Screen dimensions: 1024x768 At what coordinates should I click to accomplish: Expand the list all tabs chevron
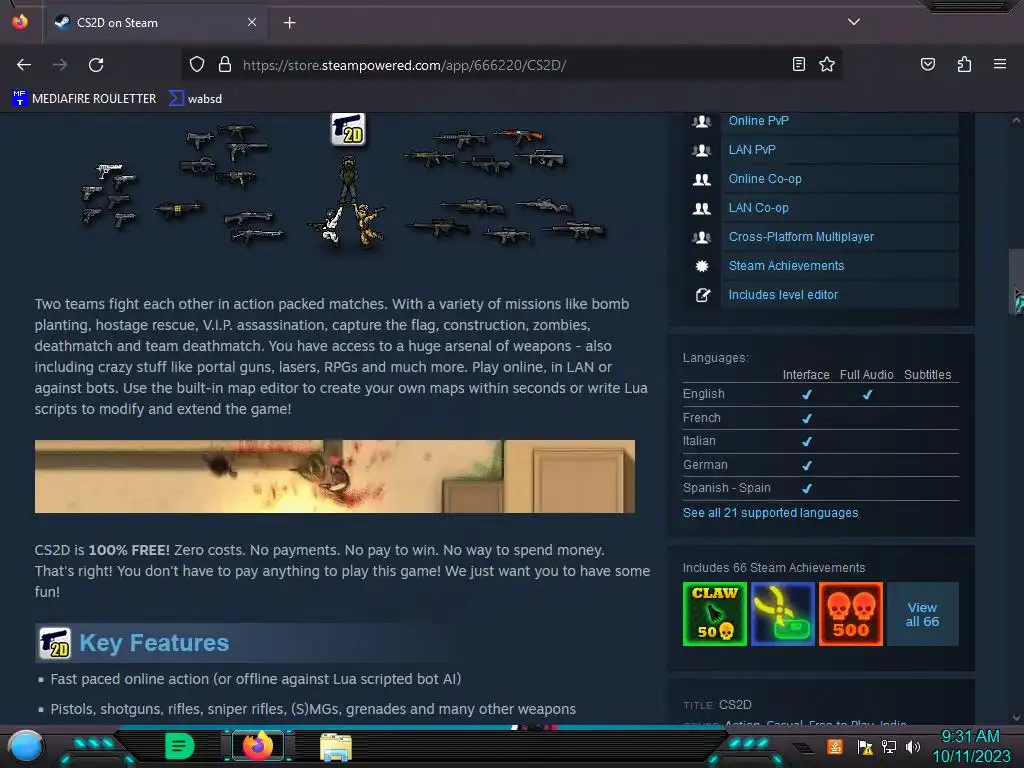tap(854, 22)
